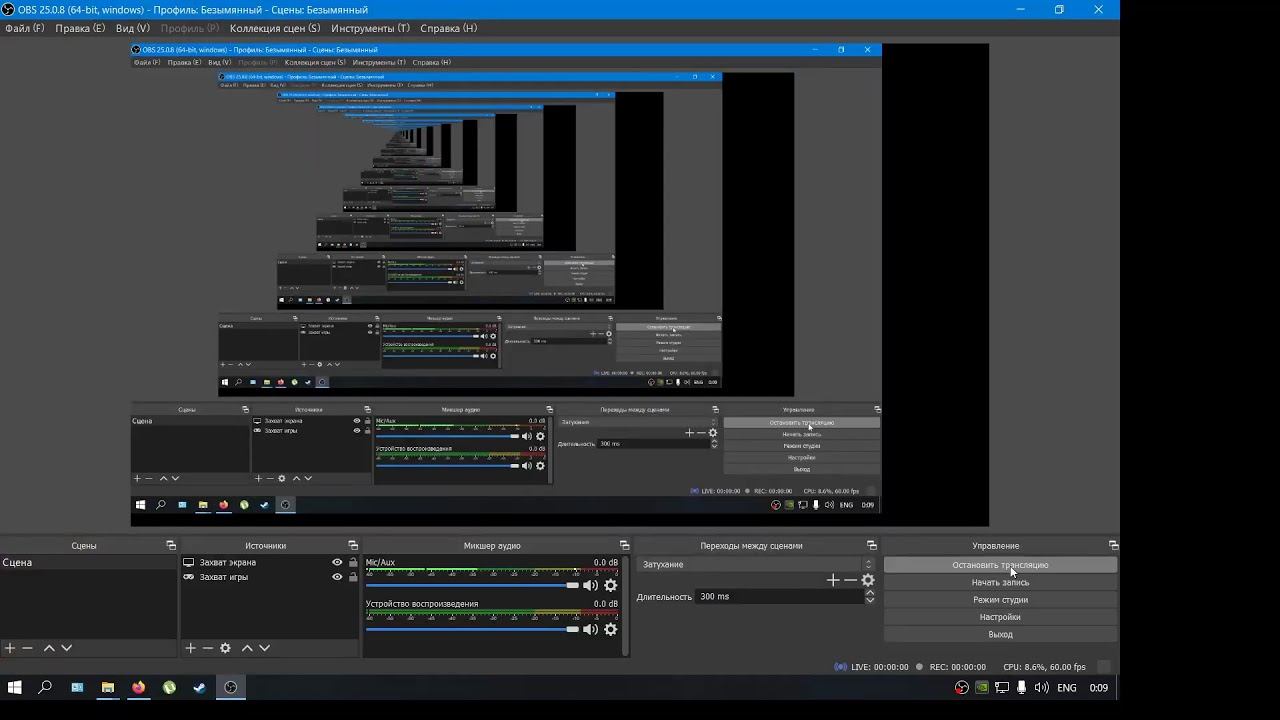Screen dimensions: 1280x720
Task: Click the LIVE: 00:00:00 status text
Action: (879, 667)
